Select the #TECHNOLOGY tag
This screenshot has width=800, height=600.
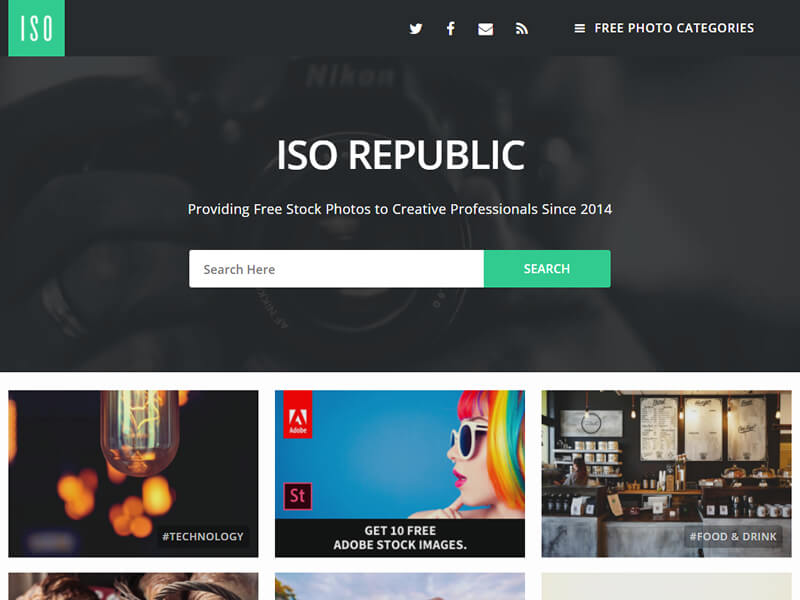tap(203, 536)
